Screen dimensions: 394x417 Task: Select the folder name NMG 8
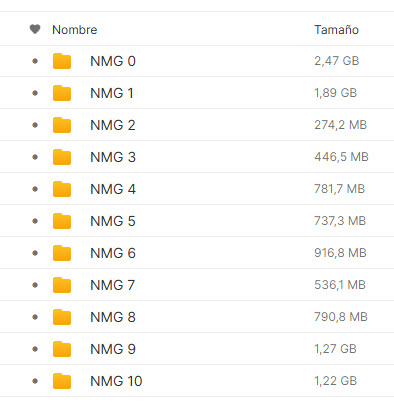pos(113,317)
